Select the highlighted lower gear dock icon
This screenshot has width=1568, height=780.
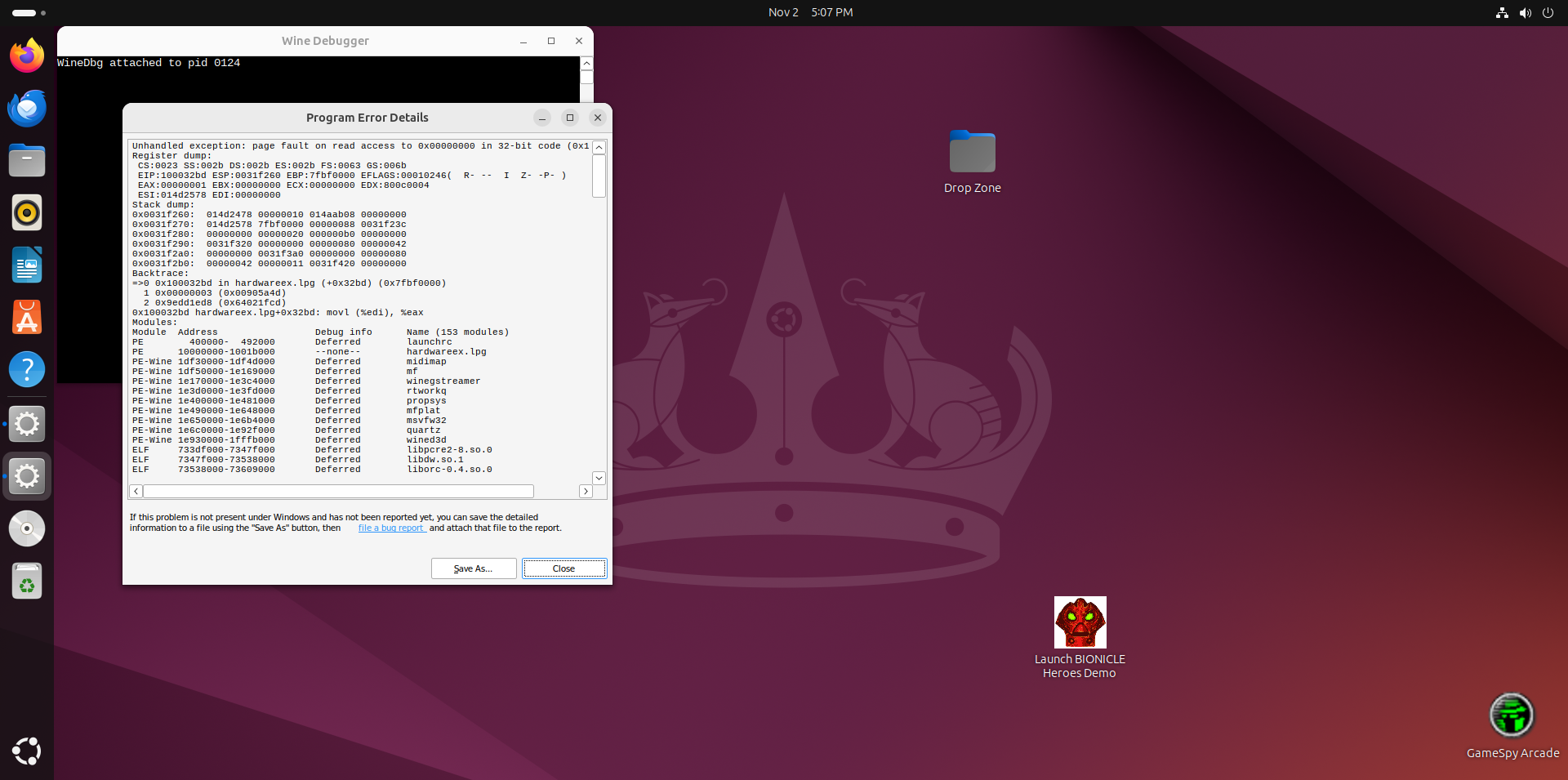point(27,476)
